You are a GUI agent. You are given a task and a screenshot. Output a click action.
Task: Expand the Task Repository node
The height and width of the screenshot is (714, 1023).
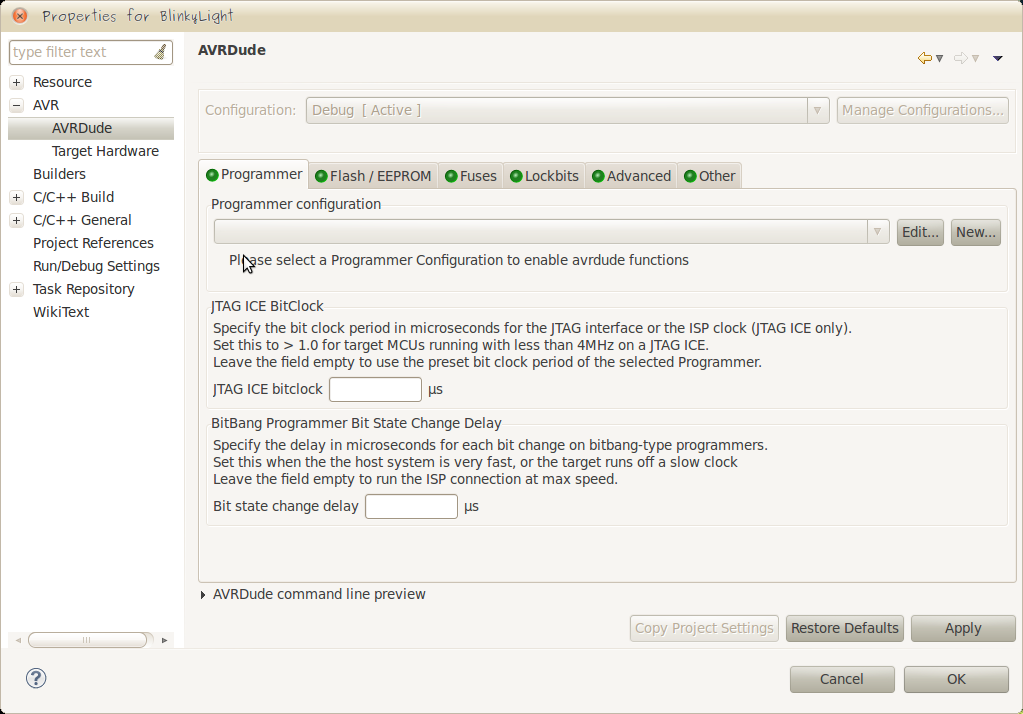[17, 289]
